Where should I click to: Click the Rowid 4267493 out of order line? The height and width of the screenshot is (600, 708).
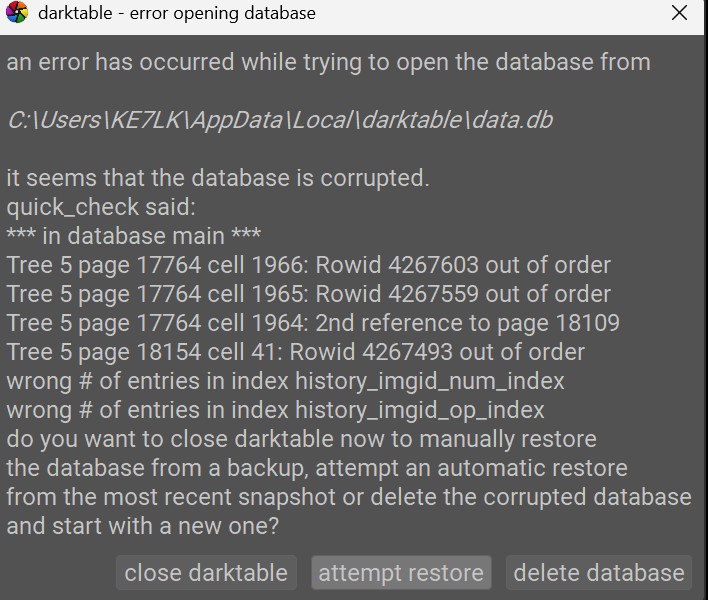295,352
